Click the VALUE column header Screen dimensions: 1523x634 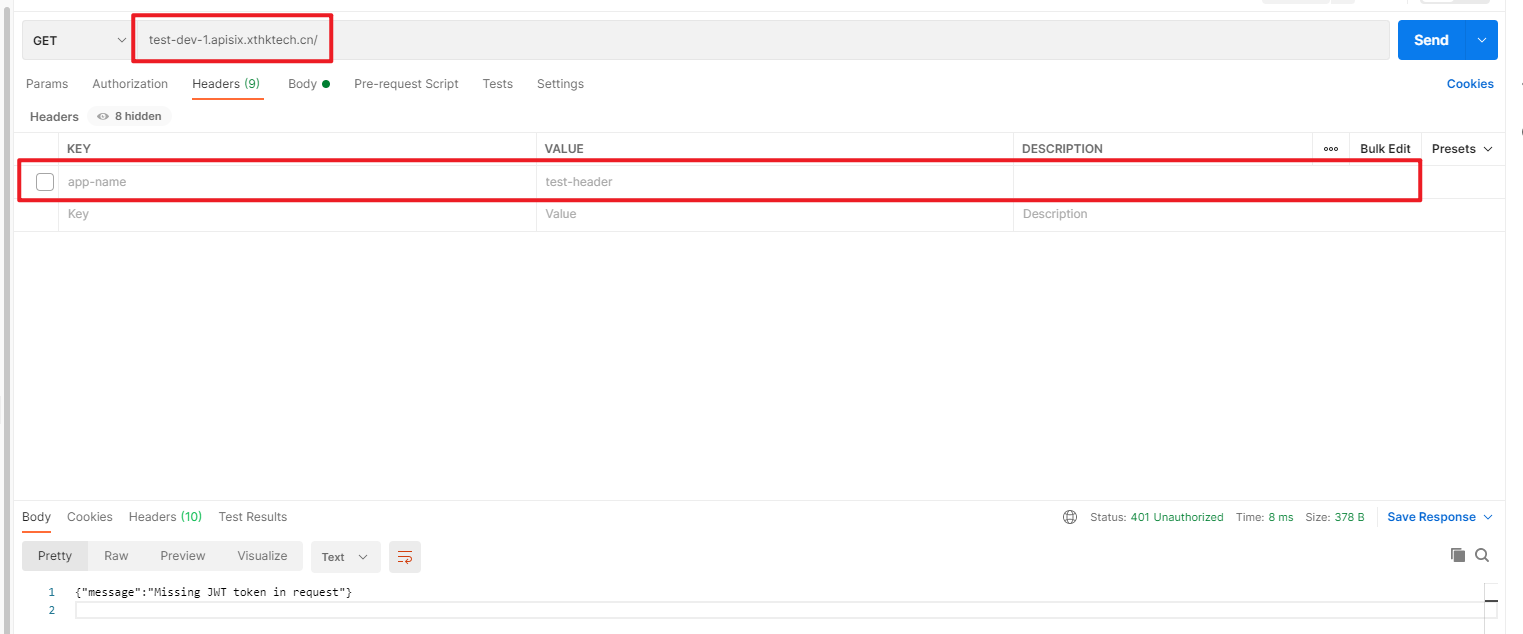564,148
